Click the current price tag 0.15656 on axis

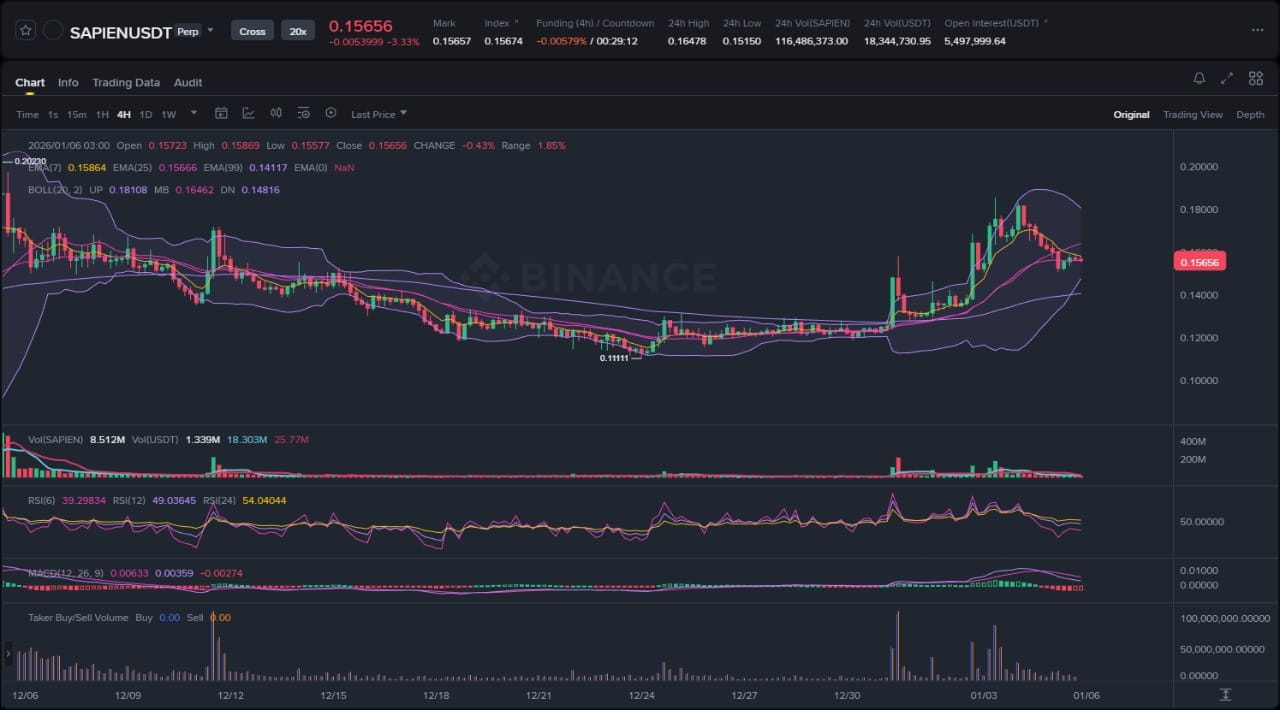point(1199,262)
